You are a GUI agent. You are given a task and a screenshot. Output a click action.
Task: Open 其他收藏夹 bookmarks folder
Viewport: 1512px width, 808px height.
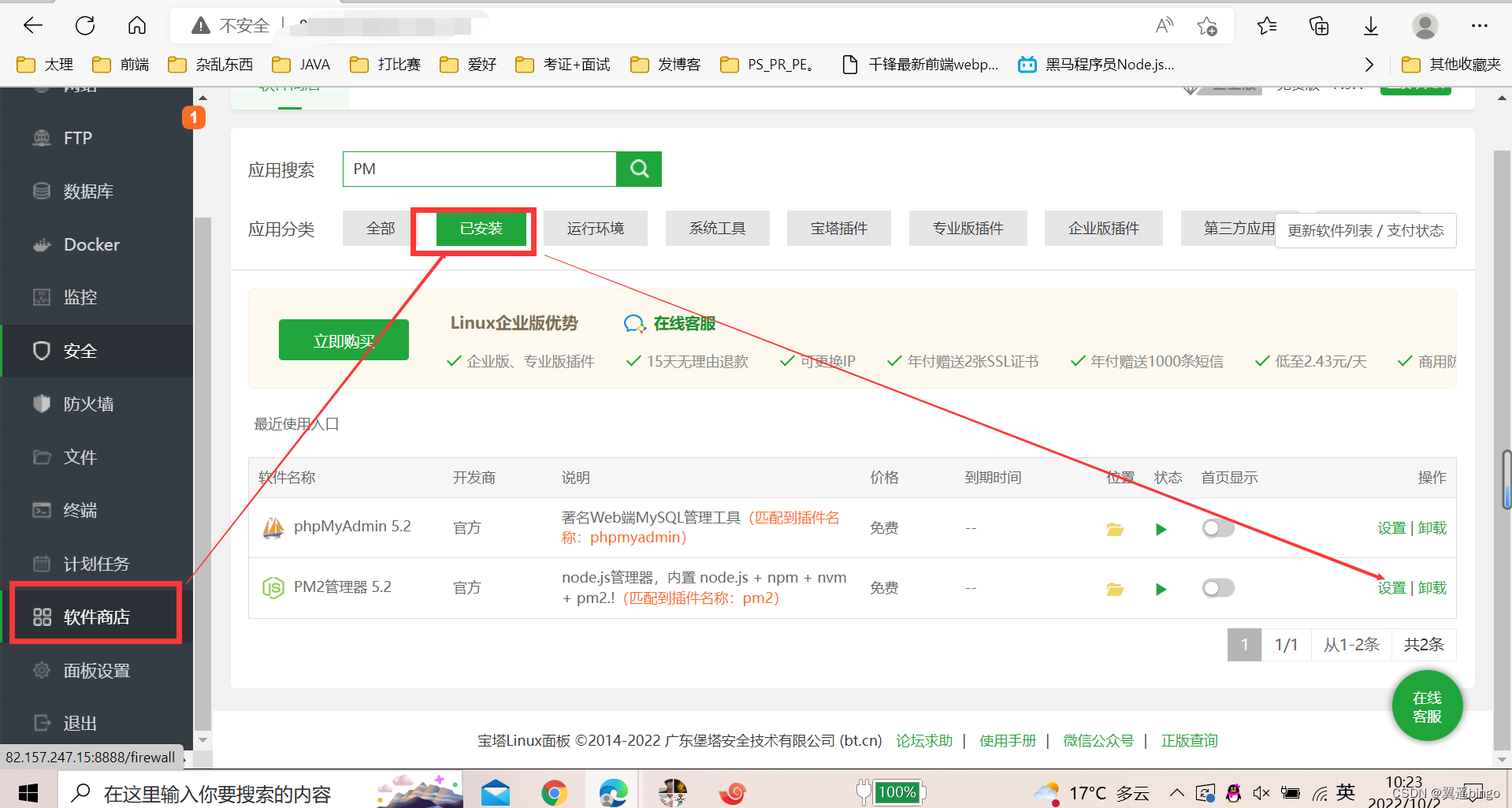click(x=1451, y=65)
